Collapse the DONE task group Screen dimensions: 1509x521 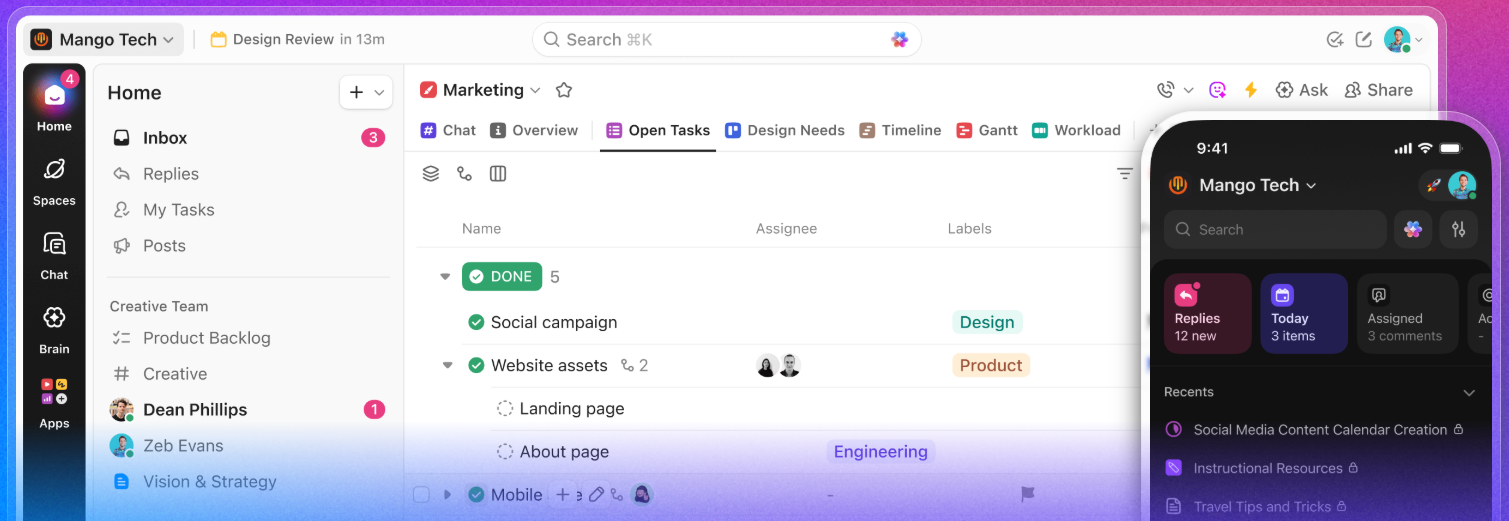[x=445, y=277]
